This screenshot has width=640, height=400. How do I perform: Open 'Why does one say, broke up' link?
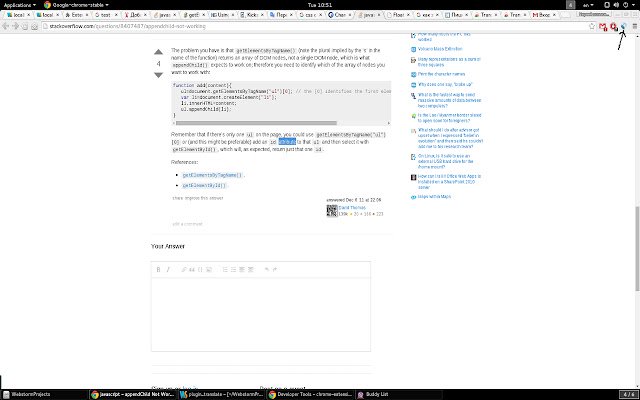point(445,84)
